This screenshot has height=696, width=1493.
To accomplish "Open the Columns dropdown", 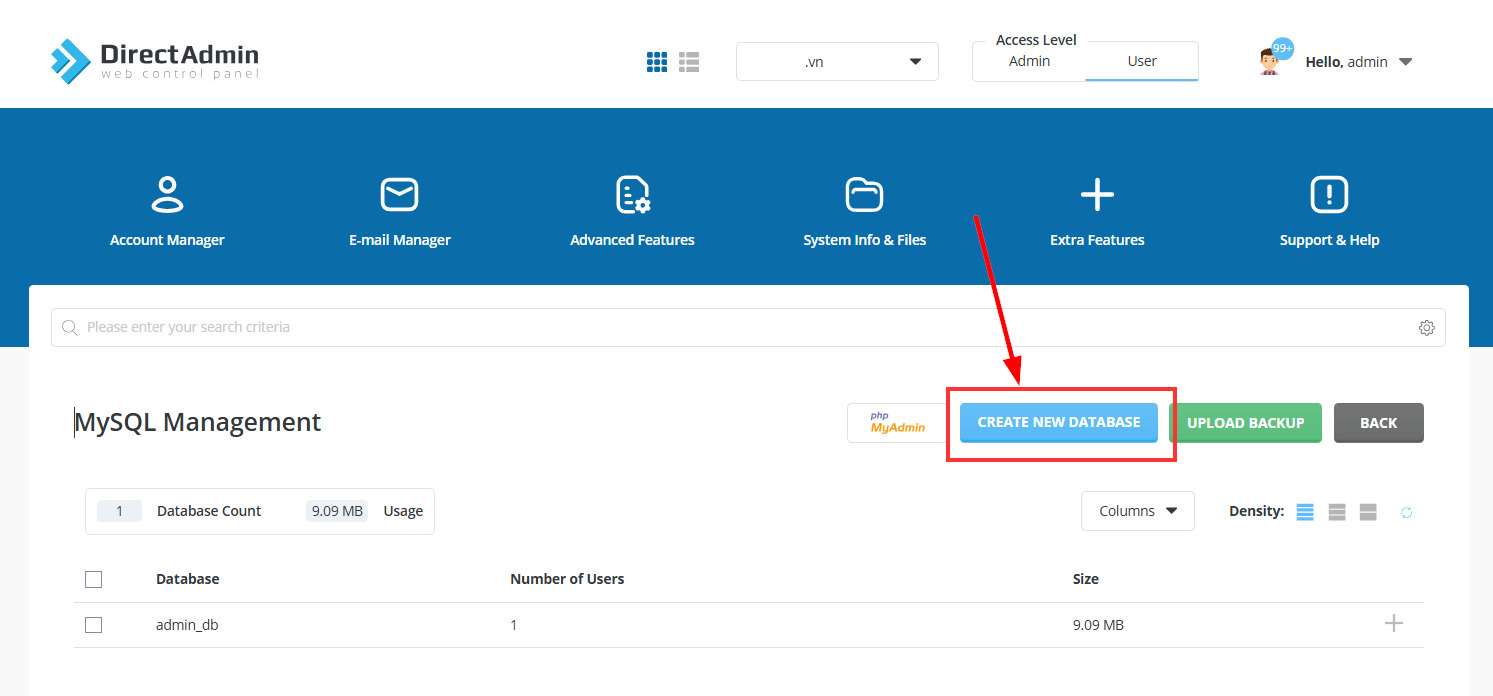I will (1138, 511).
